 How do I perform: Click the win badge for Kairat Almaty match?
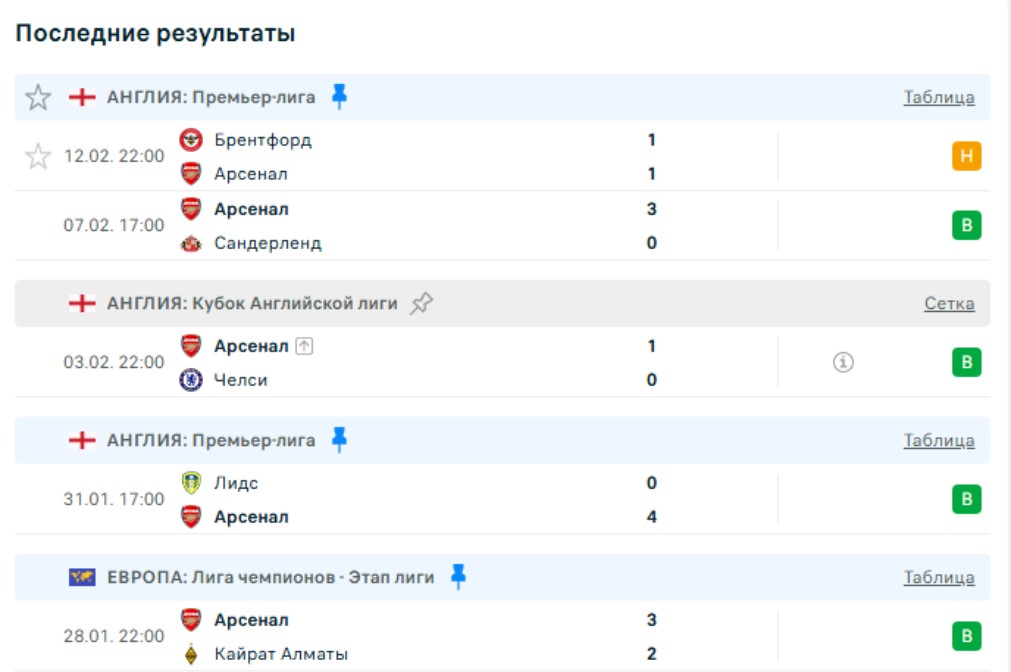point(966,636)
